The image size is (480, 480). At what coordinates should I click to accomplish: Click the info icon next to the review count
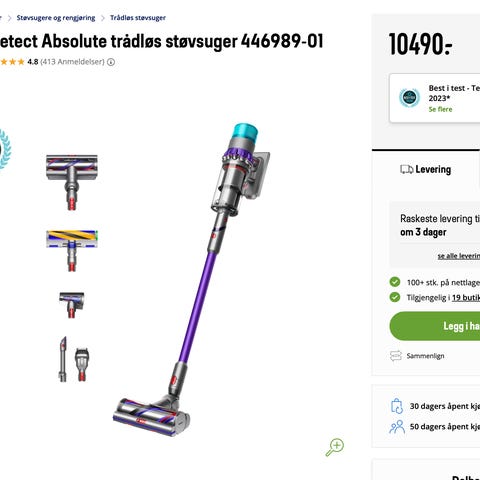111,62
